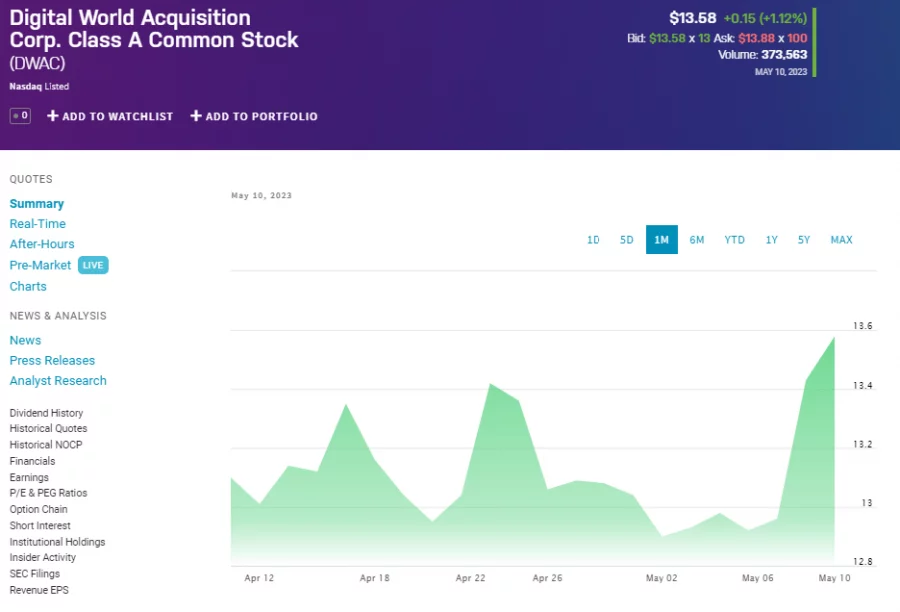900x612 pixels.
Task: Open the Real-Time quotes page
Action: coord(38,224)
